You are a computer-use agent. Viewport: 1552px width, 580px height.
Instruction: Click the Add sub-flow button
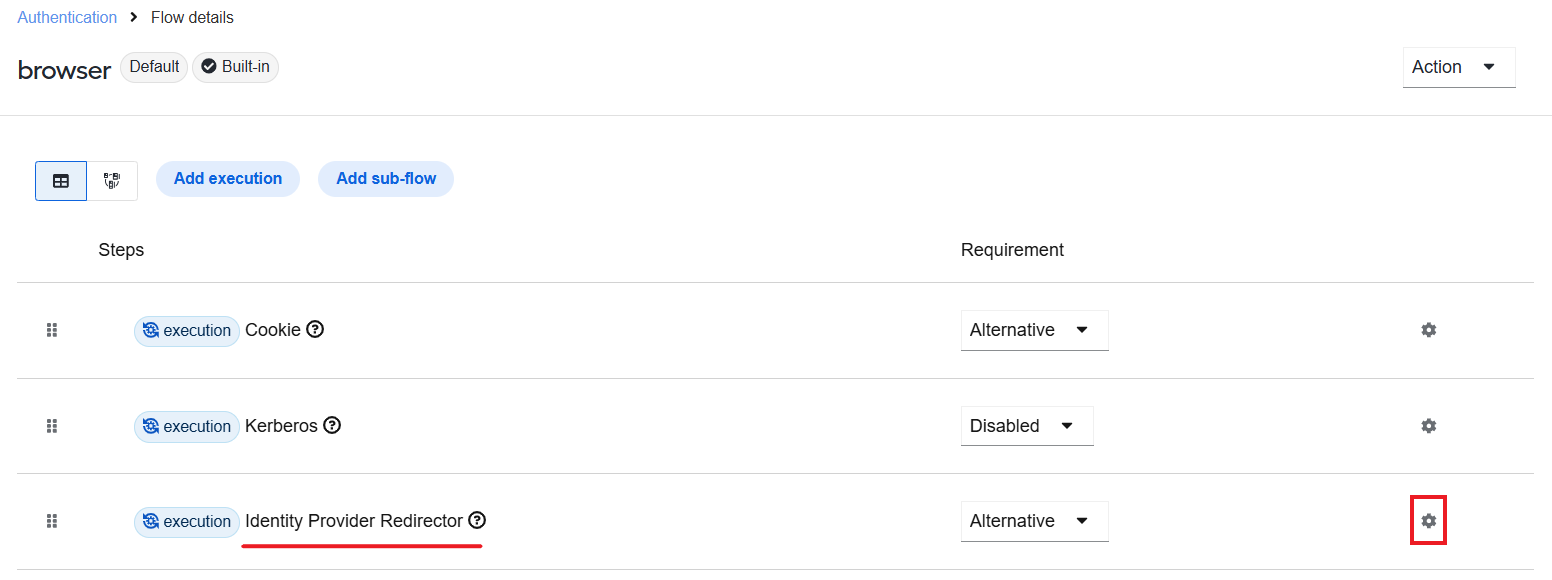coord(386,179)
